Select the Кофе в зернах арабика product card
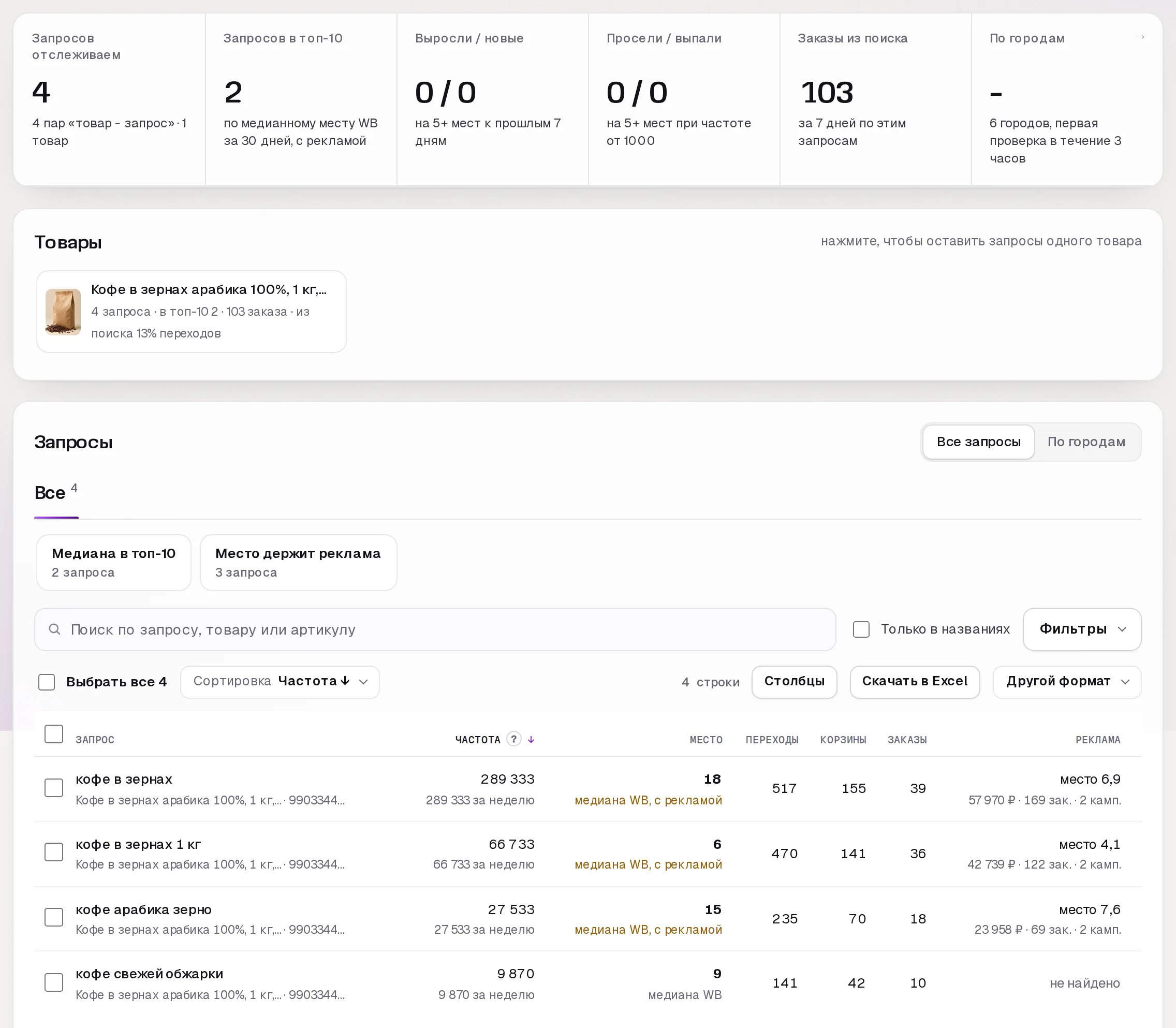The height and width of the screenshot is (1028, 1176). 192,312
